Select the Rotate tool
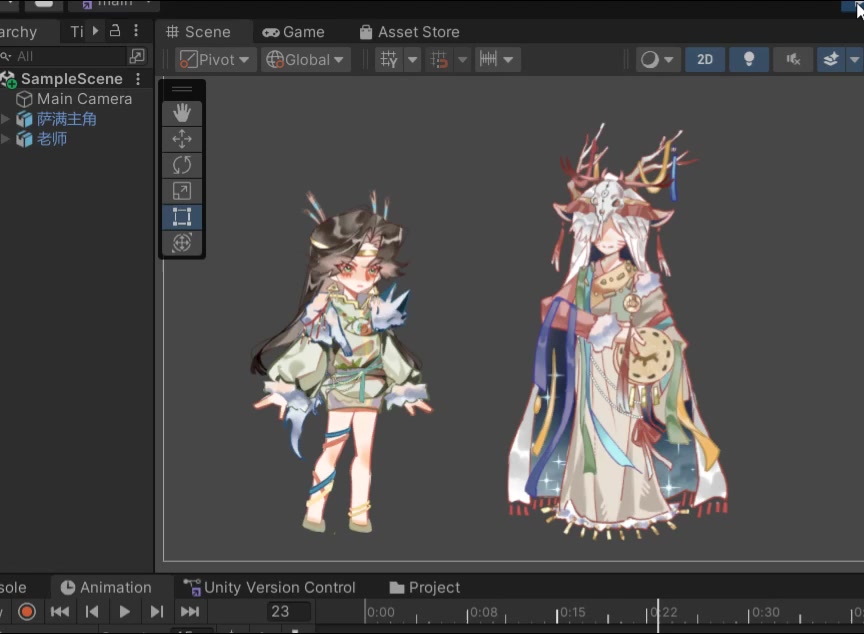Screen dimensions: 864x634 (x=182, y=165)
